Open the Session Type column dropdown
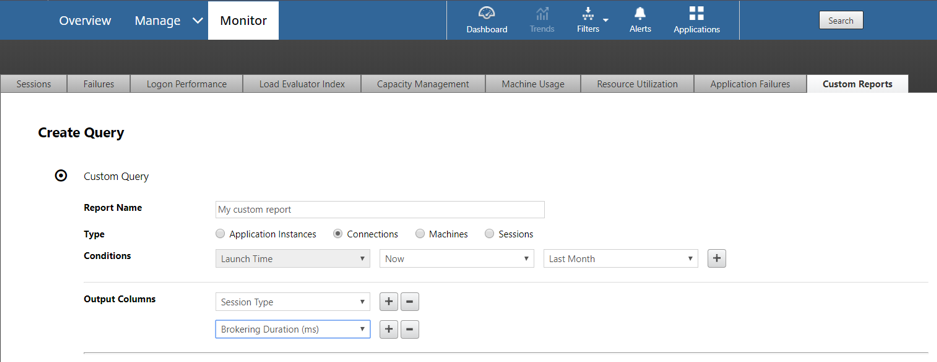This screenshot has height=362, width=937. (x=292, y=302)
